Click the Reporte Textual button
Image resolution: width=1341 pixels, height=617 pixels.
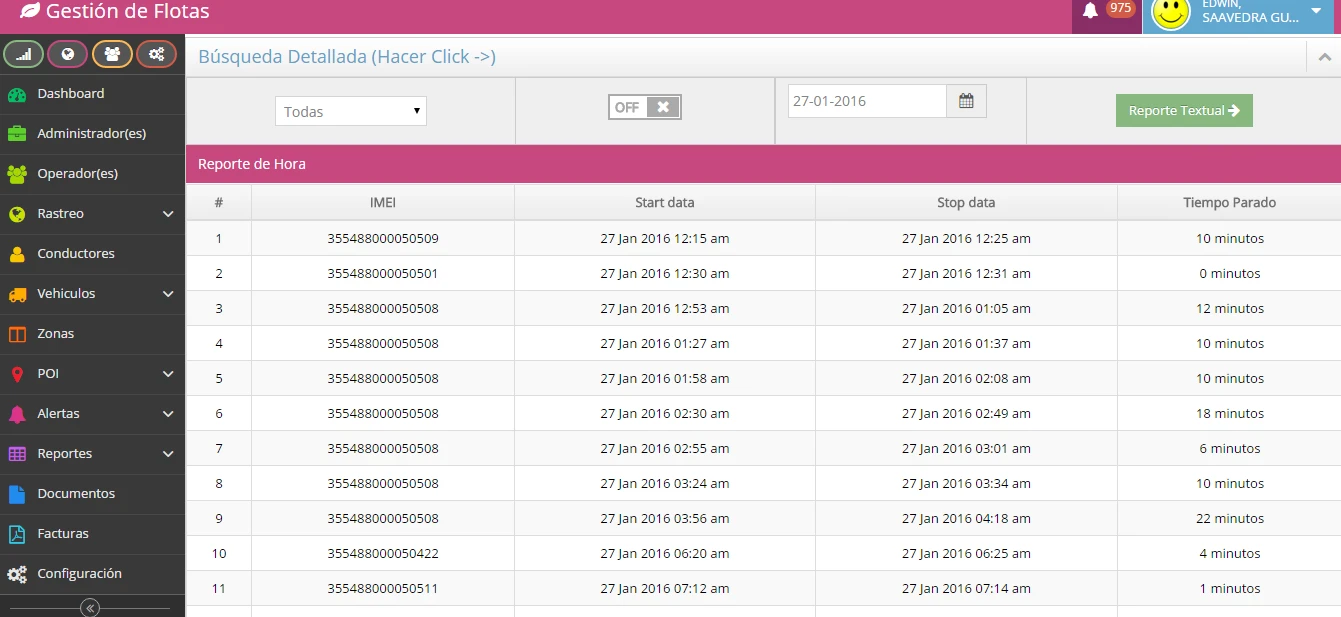1184,111
